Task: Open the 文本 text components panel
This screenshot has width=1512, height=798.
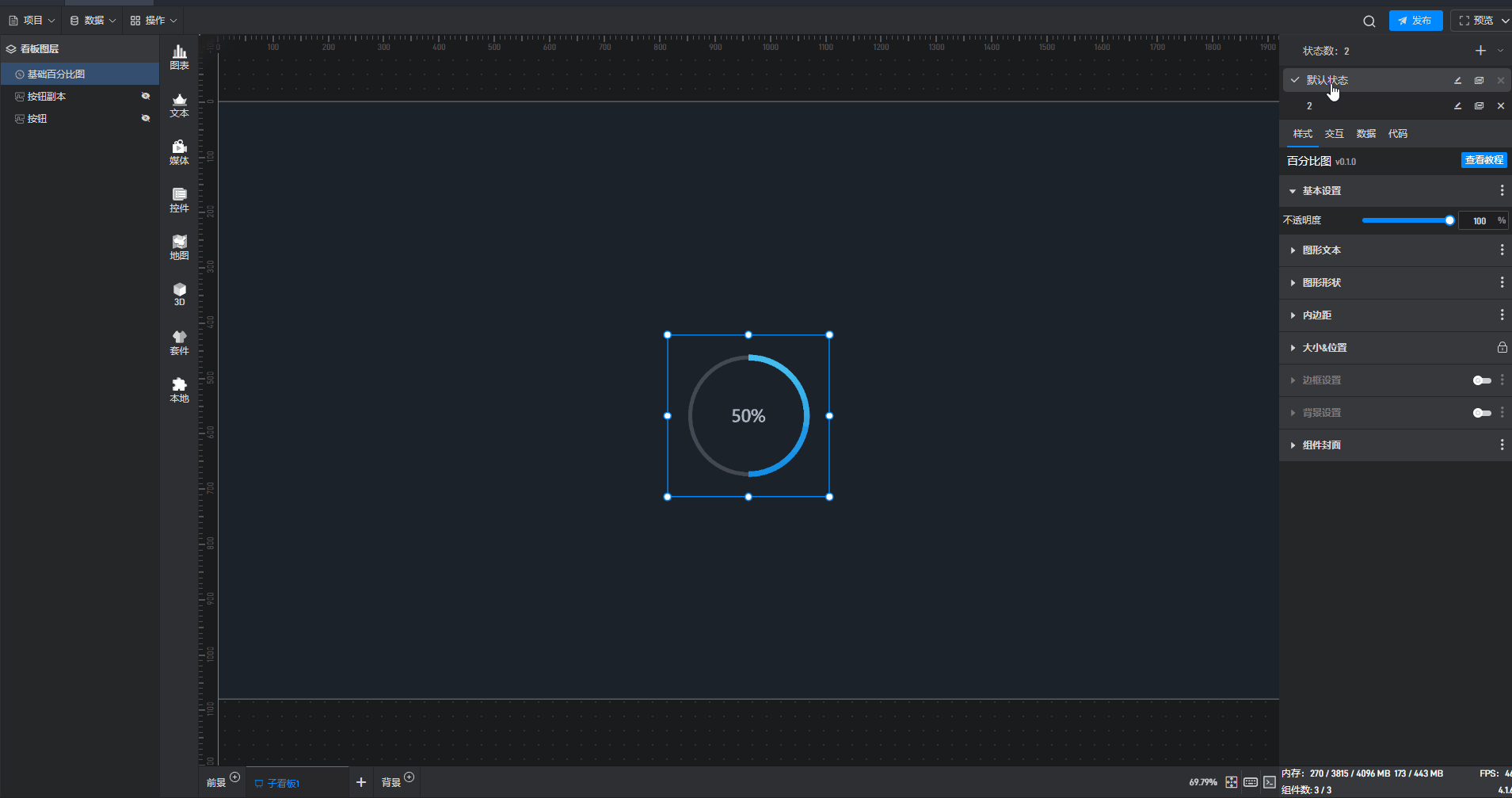Action: tap(180, 105)
